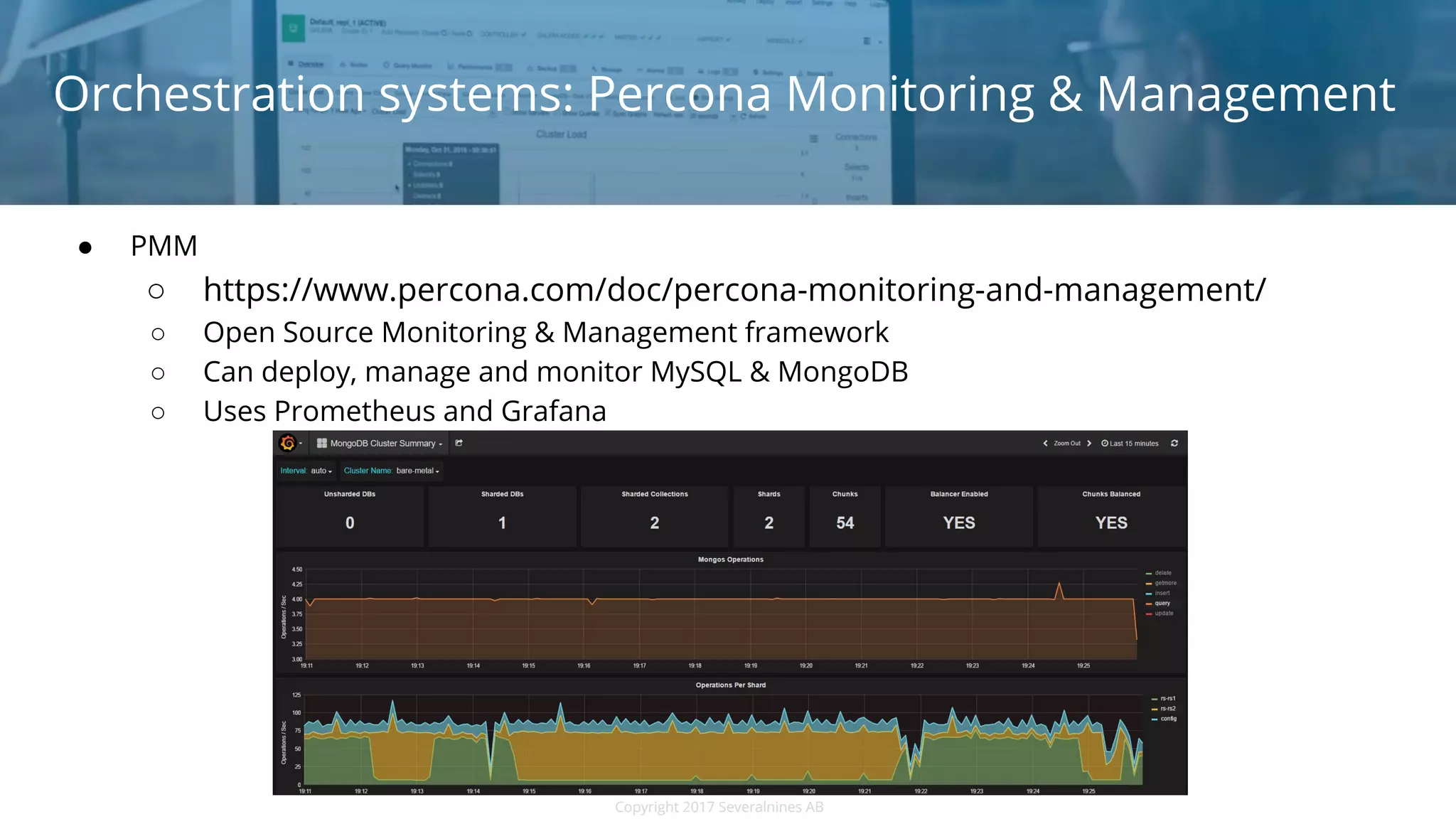Click the Sharded Collections panel title
This screenshot has height=819, width=1456.
tap(655, 494)
